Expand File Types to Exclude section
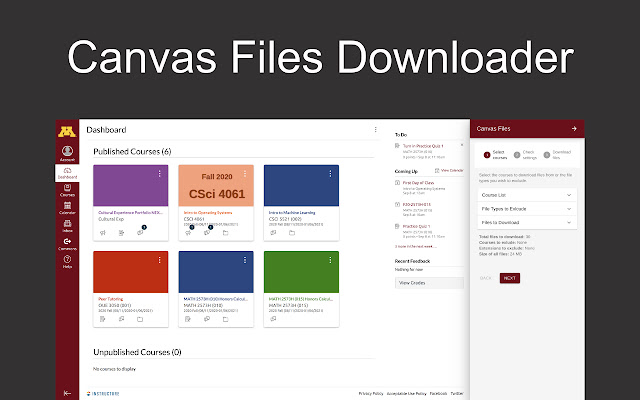The image size is (640, 400). point(527,209)
